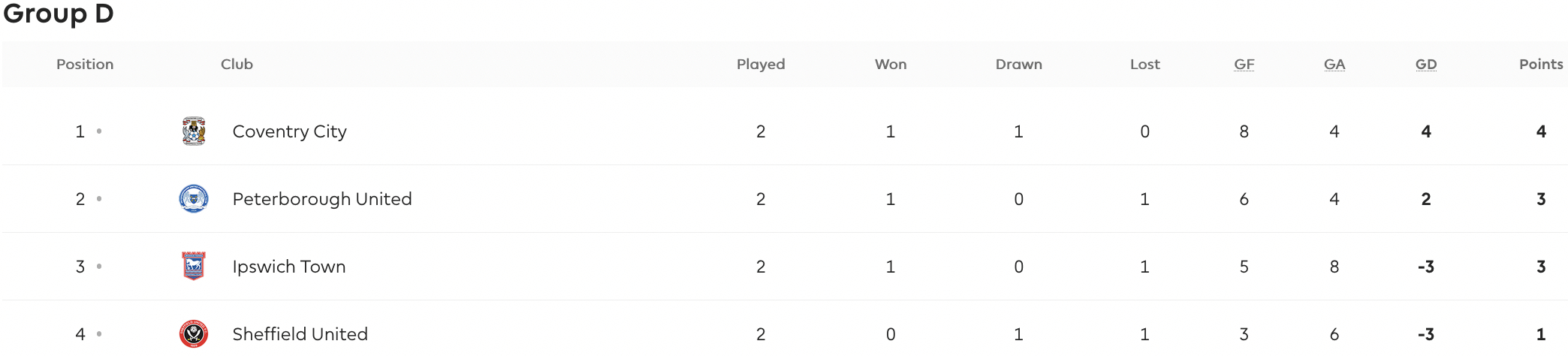Click position dot beside Coventry City rank

click(x=99, y=131)
